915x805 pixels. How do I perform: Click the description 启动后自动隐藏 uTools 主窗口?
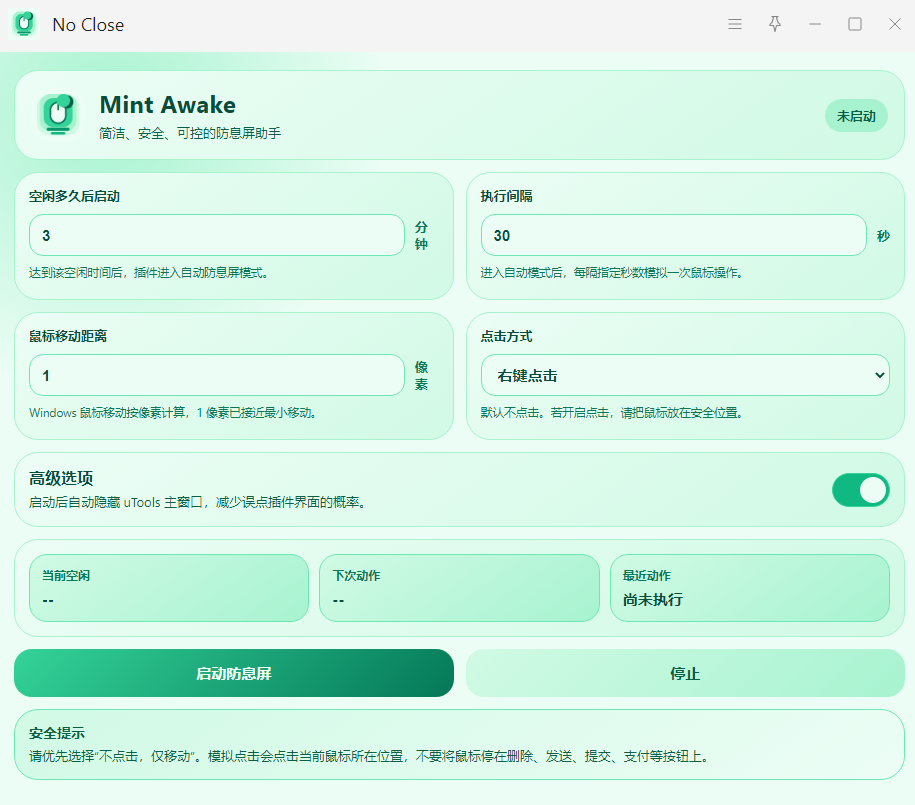[x=197, y=502]
